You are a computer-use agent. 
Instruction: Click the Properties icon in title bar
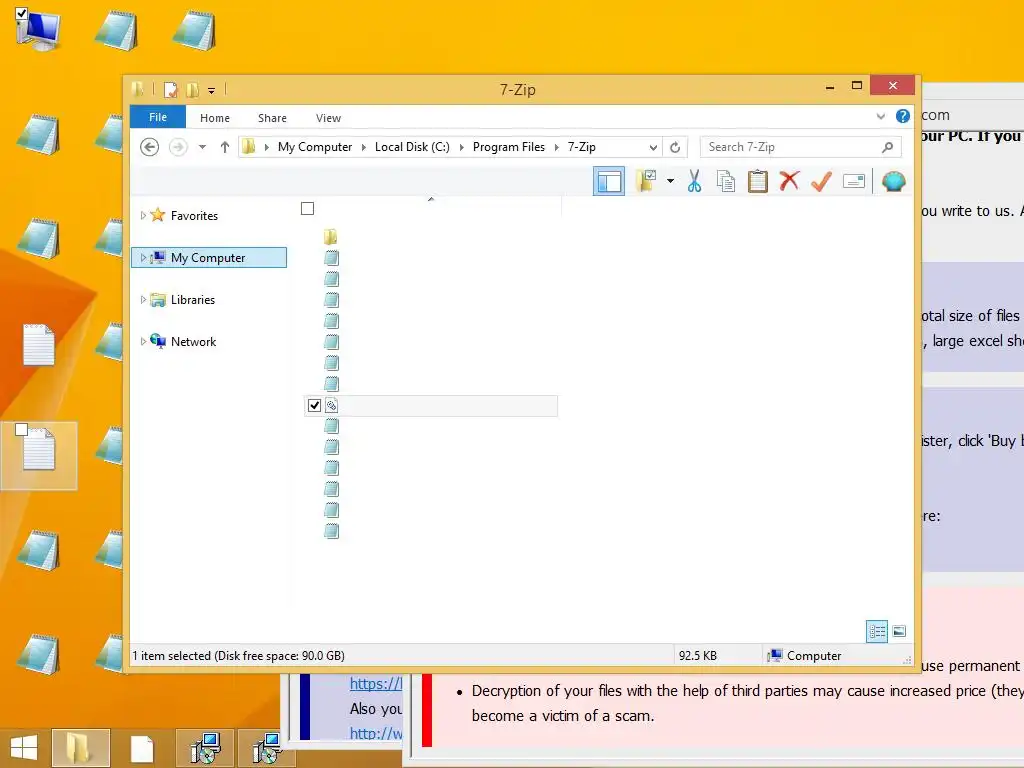pyautogui.click(x=170, y=89)
